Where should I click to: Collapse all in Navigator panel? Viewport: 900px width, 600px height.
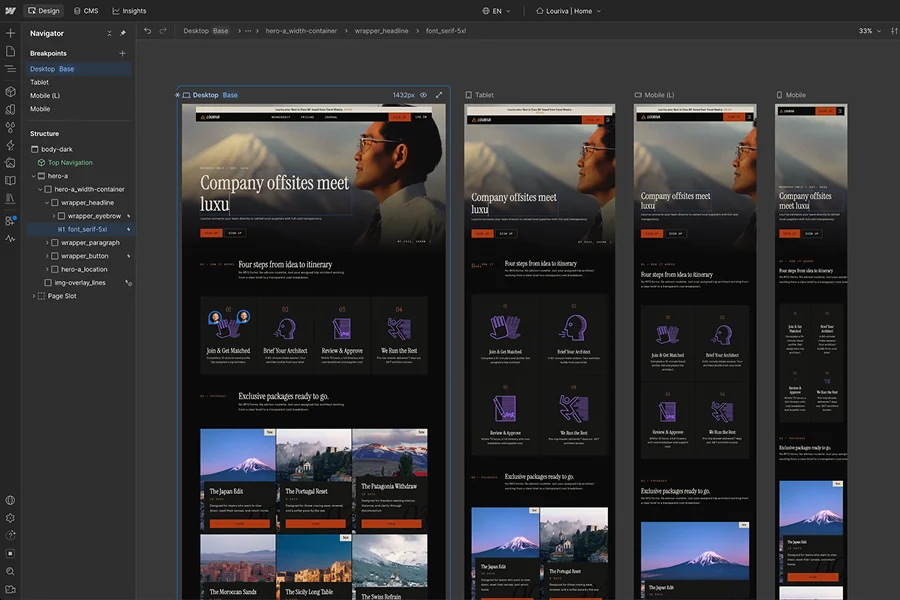pyautogui.click(x=109, y=33)
